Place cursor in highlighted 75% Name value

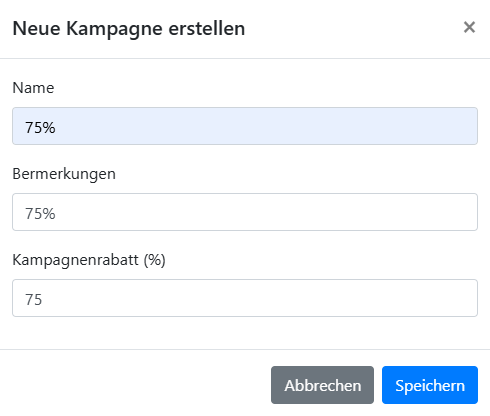tap(40, 127)
